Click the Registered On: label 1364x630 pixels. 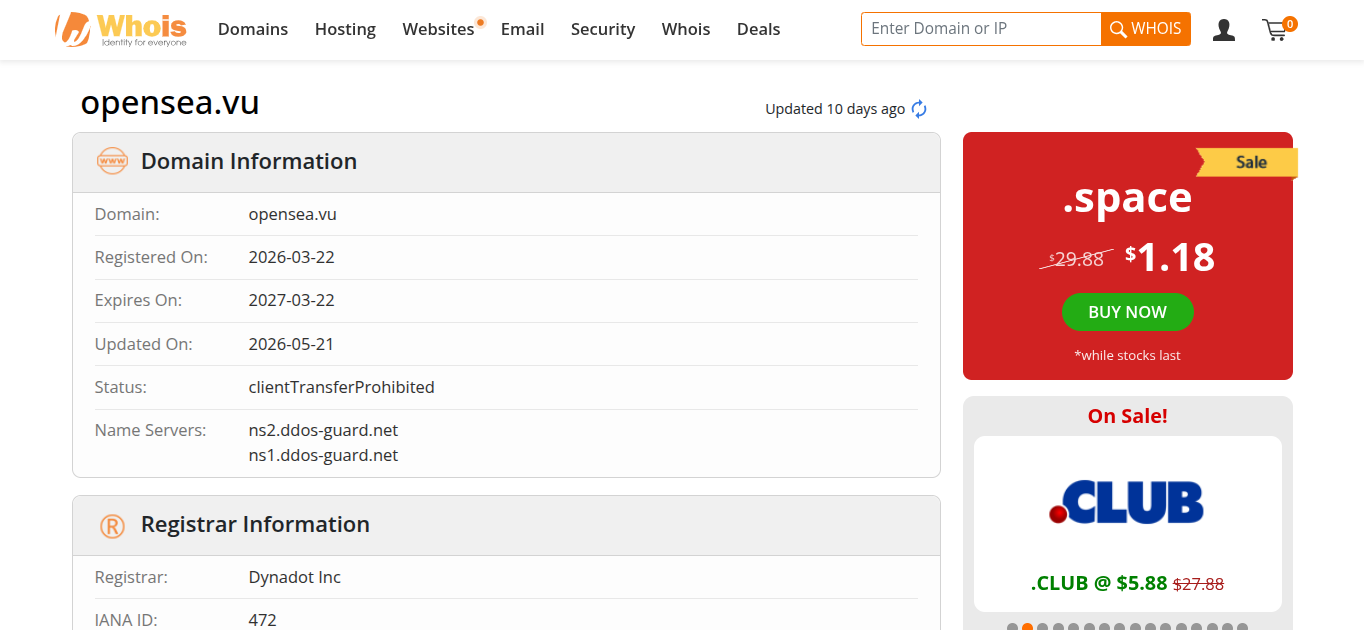(x=151, y=257)
